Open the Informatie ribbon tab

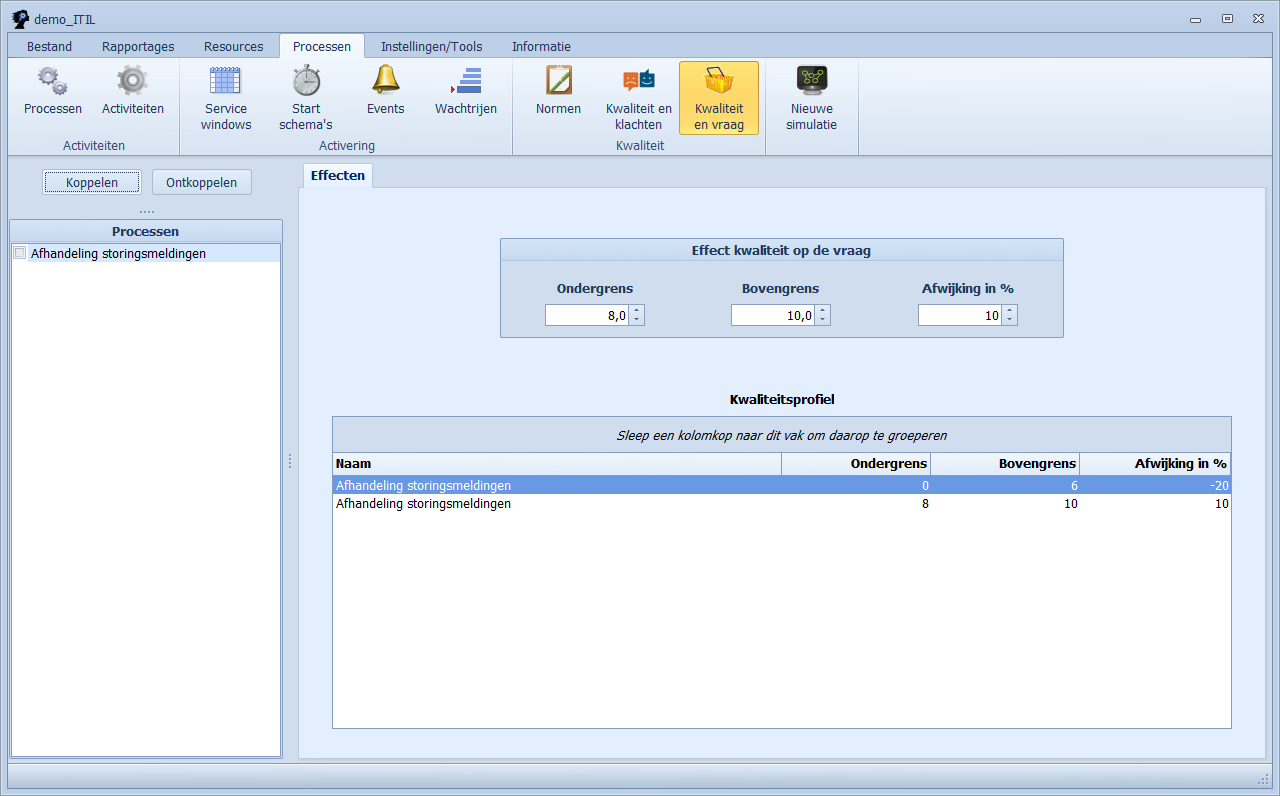coord(541,47)
